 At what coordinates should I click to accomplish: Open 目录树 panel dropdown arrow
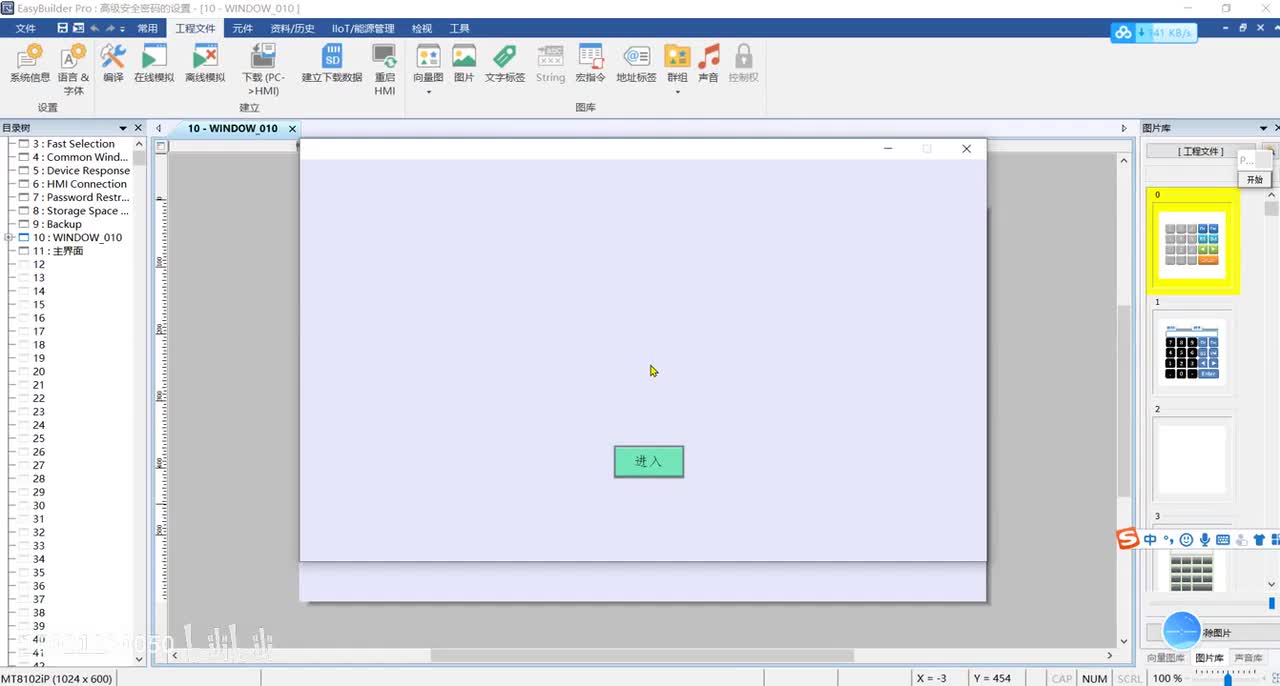(124, 128)
